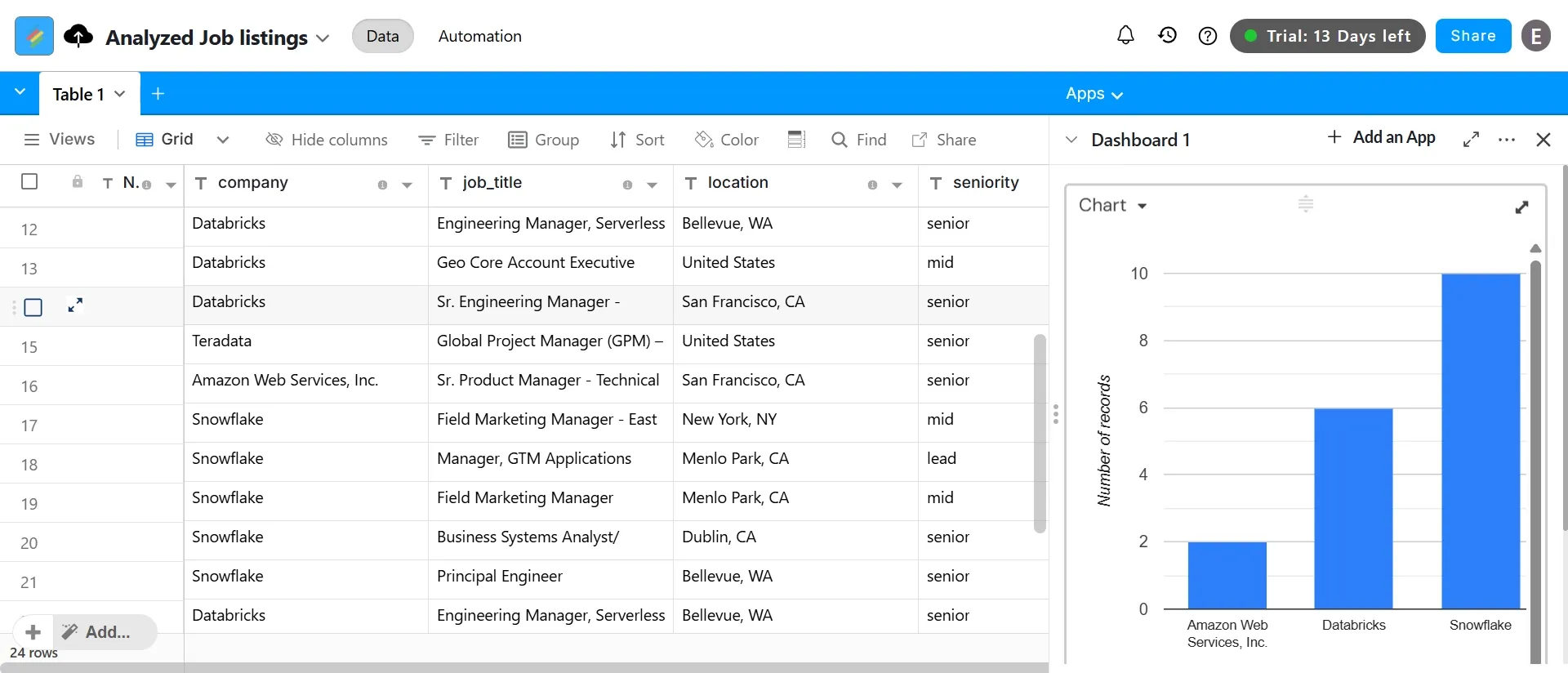Expand dashboard to fullscreen
Image resolution: width=1568 pixels, height=673 pixels.
click(1471, 140)
